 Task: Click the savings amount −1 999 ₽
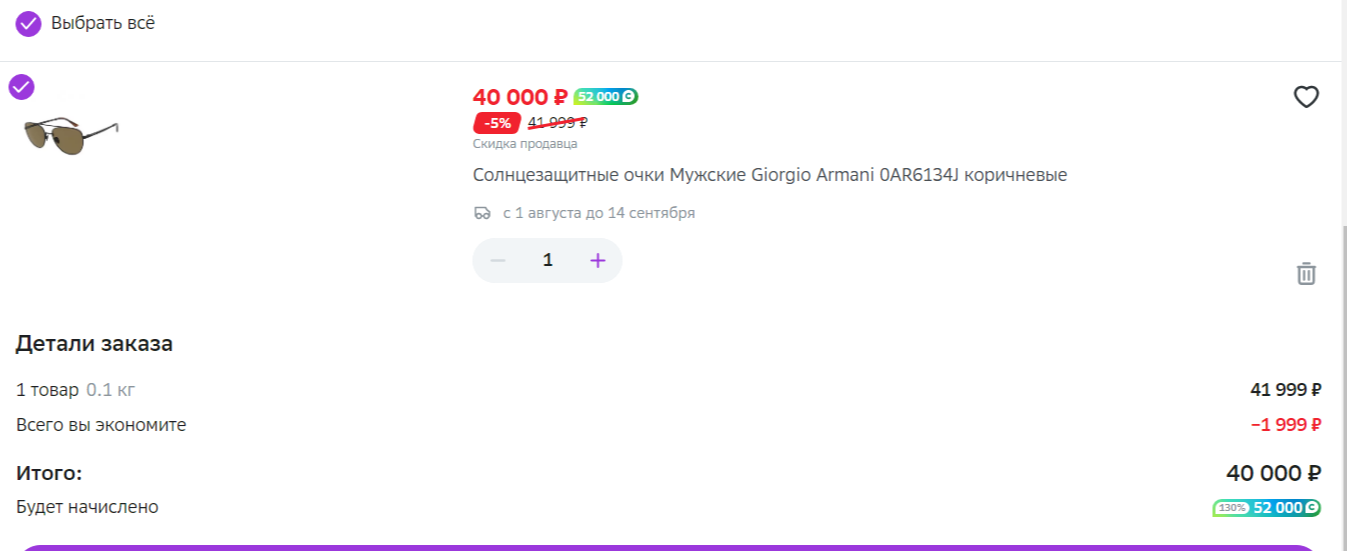[1286, 425]
